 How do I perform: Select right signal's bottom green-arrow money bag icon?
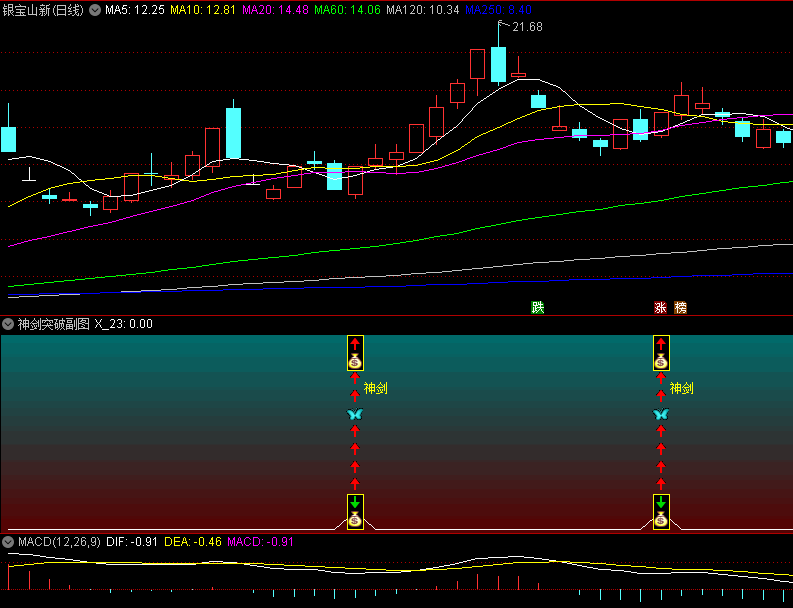tap(661, 512)
